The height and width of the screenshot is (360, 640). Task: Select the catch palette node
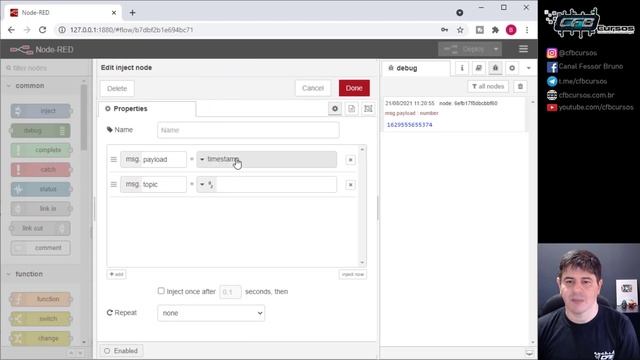(41, 169)
